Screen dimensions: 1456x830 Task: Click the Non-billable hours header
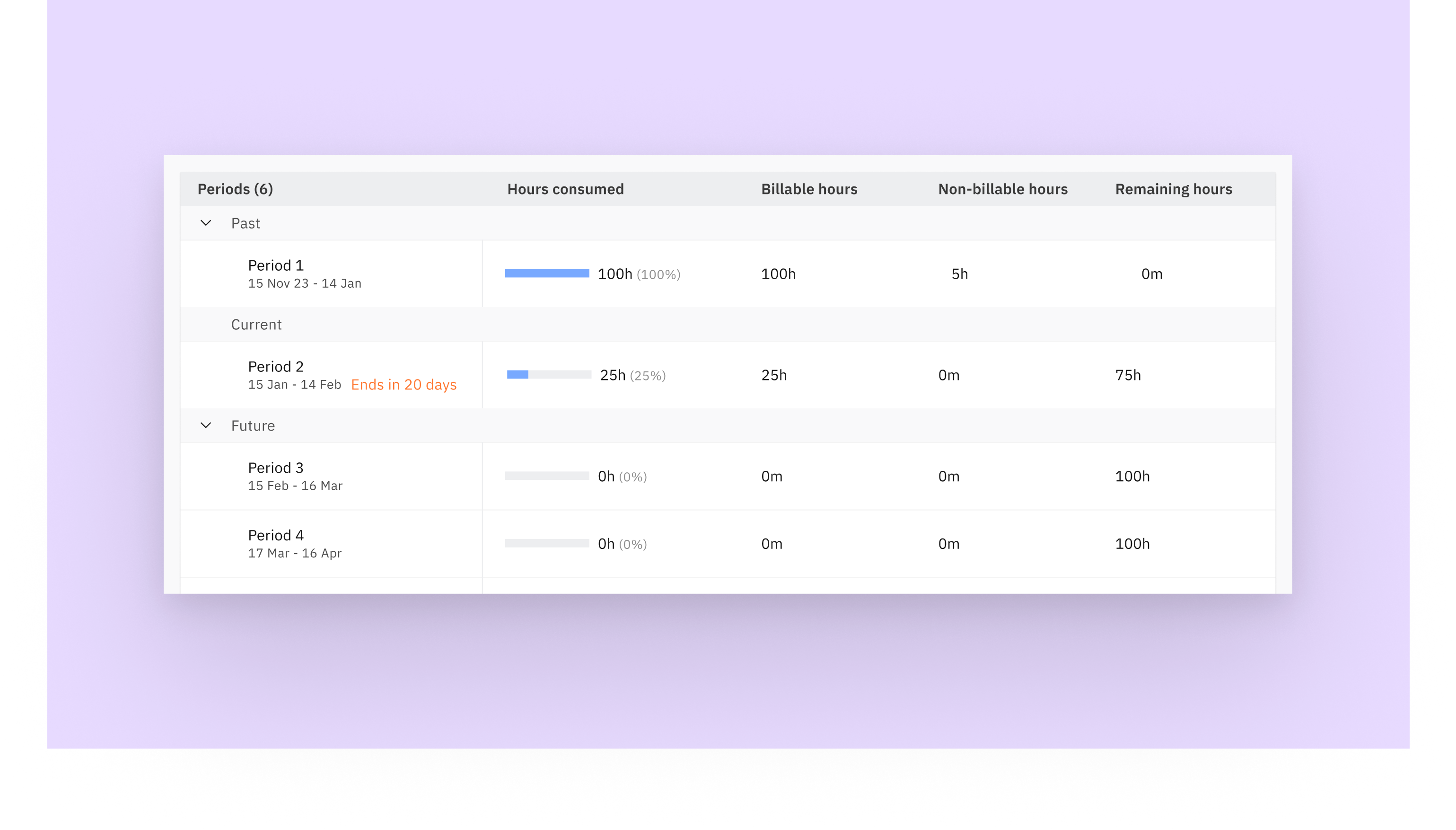pyautogui.click(x=1003, y=189)
